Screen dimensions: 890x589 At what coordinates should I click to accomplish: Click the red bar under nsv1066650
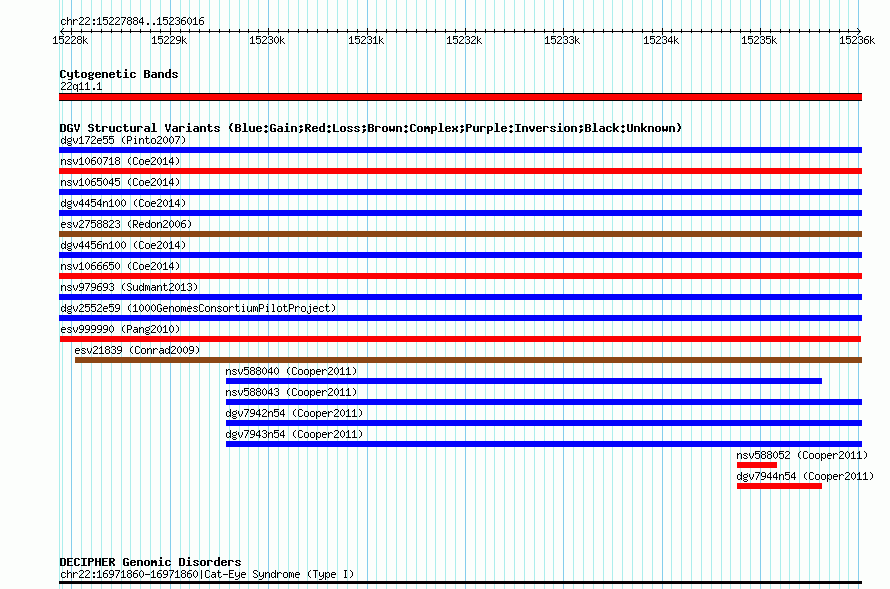pyautogui.click(x=460, y=276)
